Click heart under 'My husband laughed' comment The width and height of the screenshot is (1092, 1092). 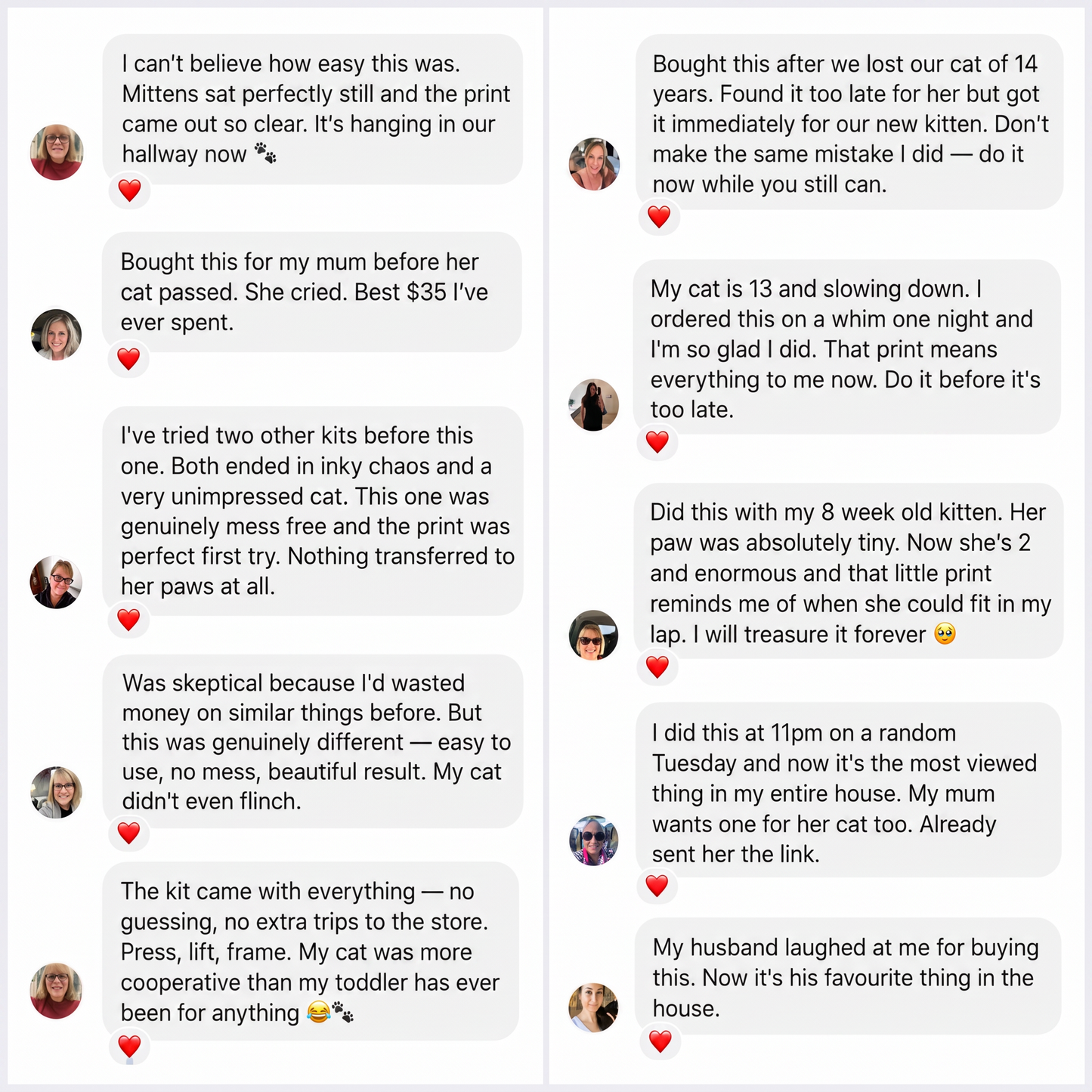coord(660,1041)
